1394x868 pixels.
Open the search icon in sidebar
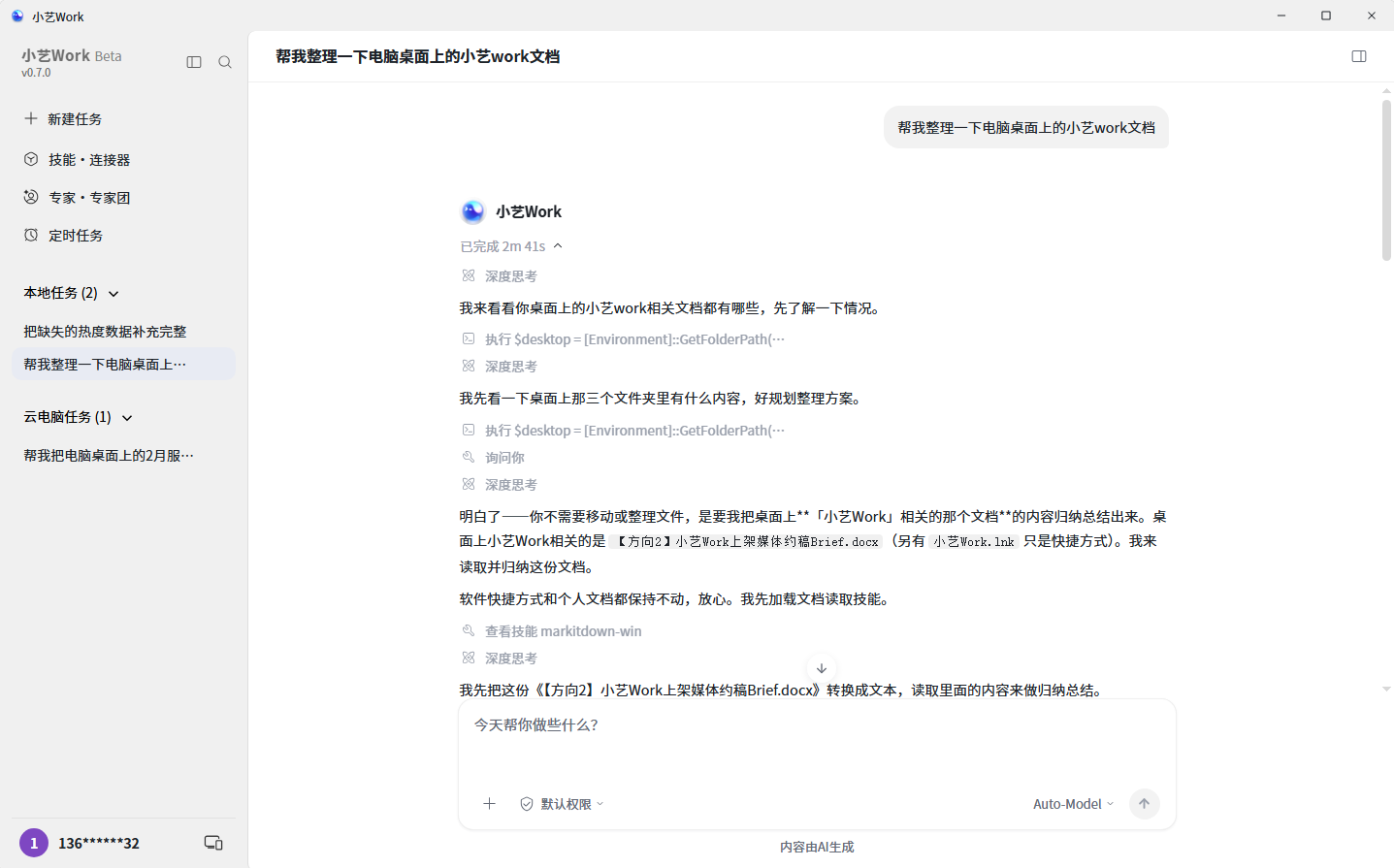tap(225, 62)
